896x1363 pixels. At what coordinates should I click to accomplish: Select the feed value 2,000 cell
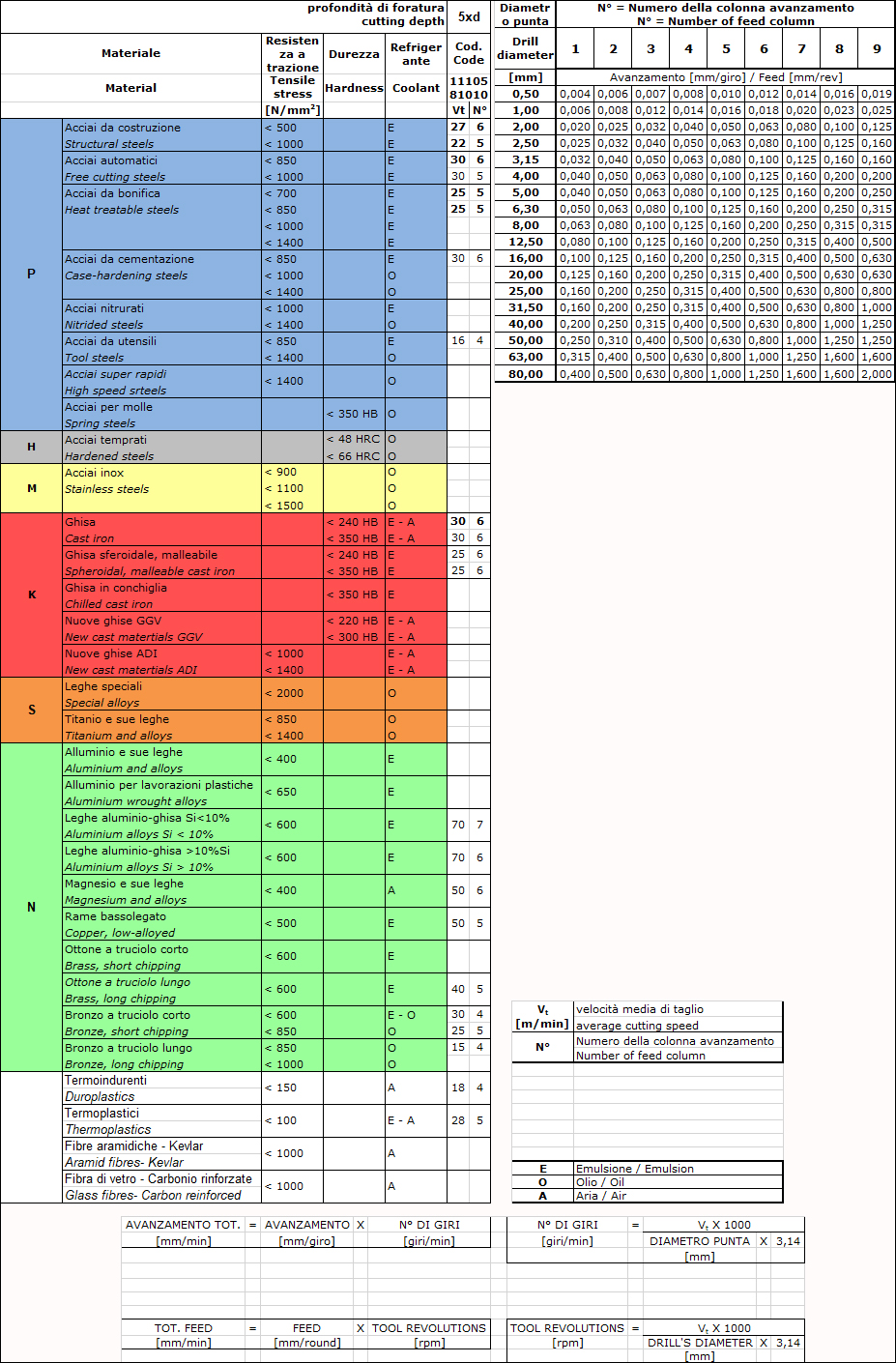pos(877,374)
